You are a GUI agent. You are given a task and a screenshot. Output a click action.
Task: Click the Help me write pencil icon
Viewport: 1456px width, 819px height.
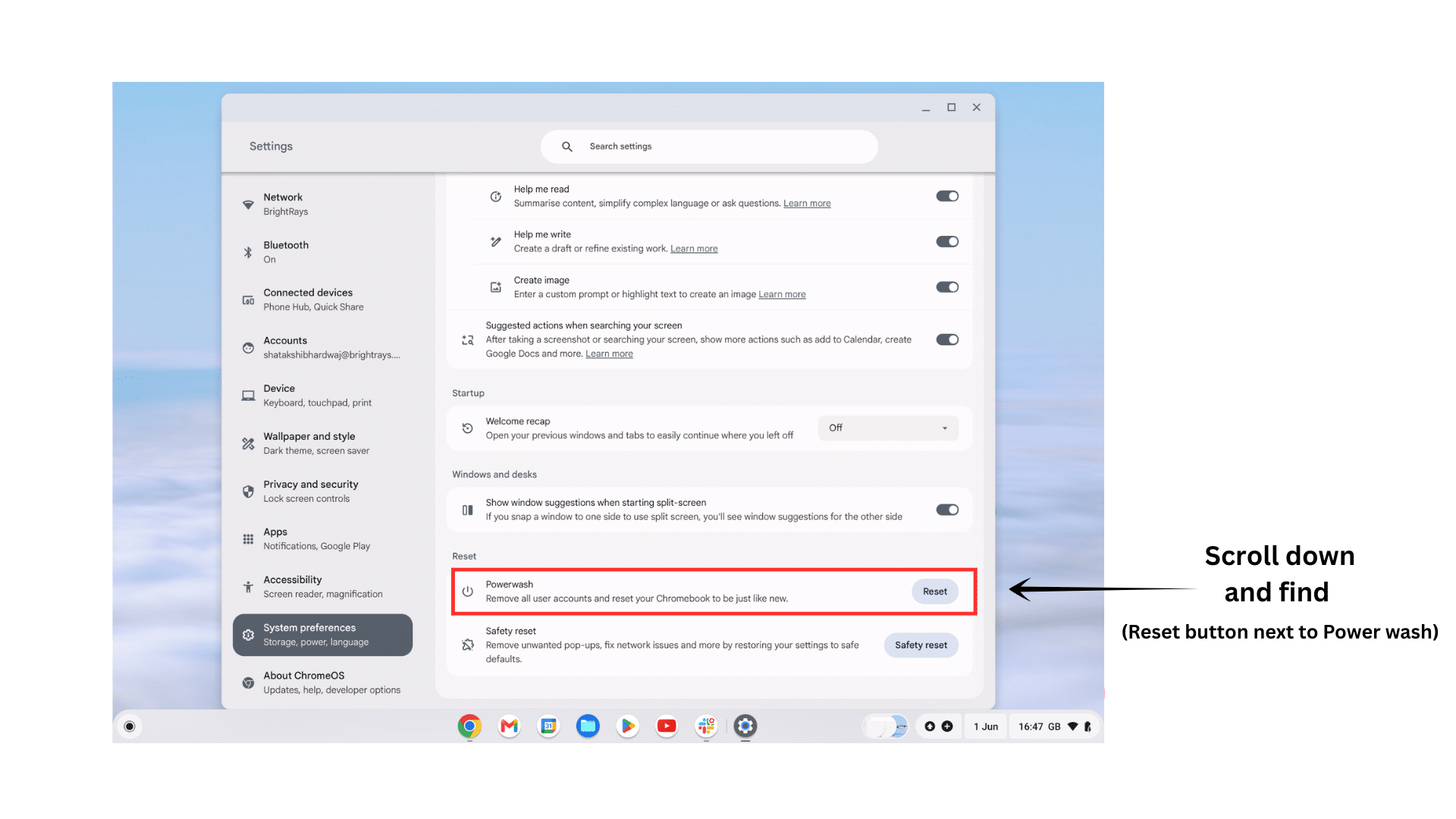(496, 242)
